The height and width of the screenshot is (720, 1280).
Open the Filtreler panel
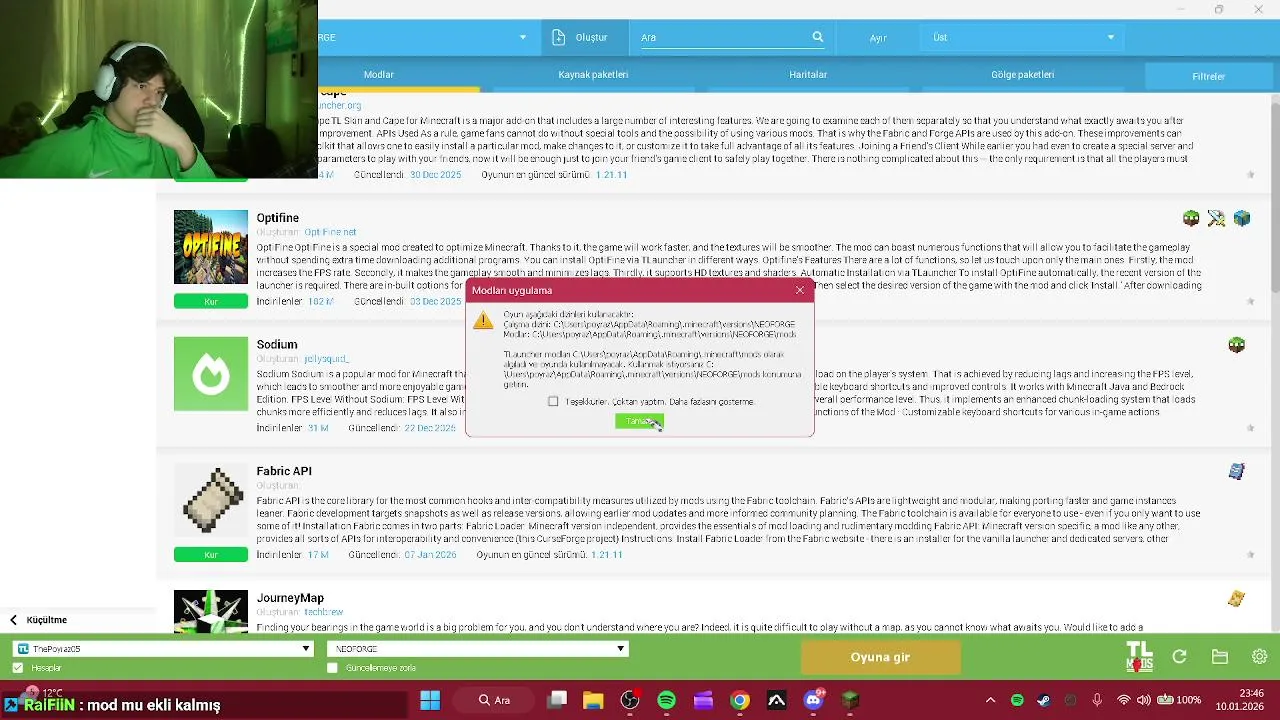click(x=1208, y=76)
